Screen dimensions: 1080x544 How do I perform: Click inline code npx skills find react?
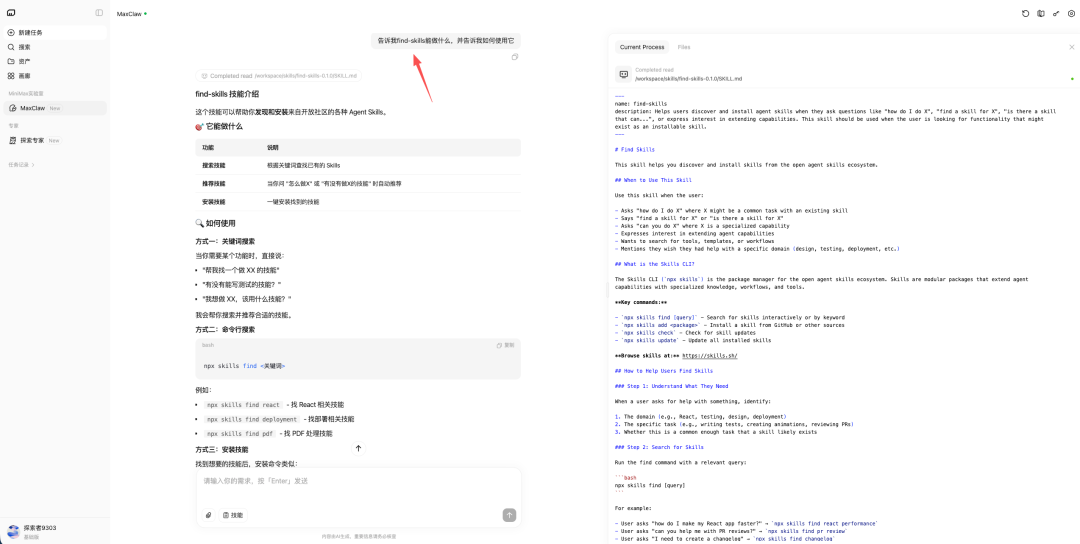243,405
